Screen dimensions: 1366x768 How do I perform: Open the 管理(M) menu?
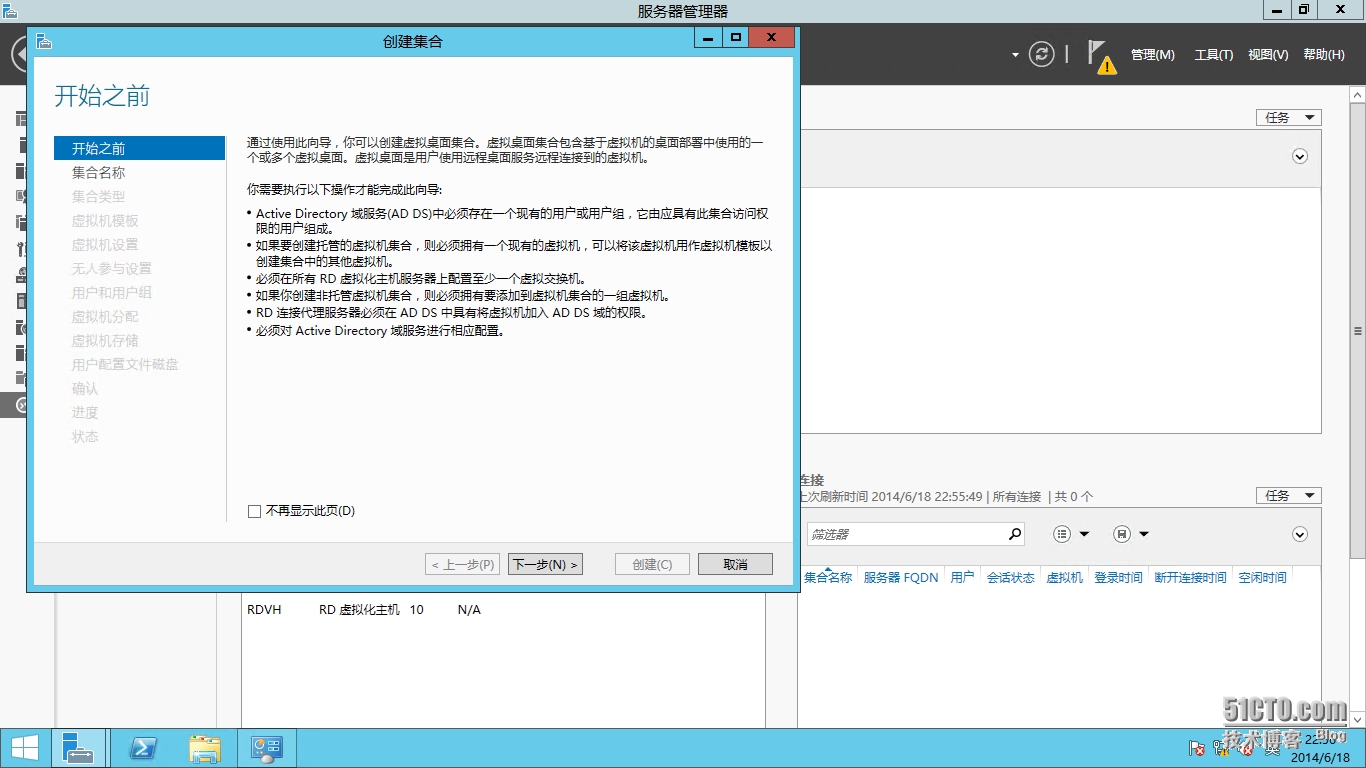pos(1153,55)
